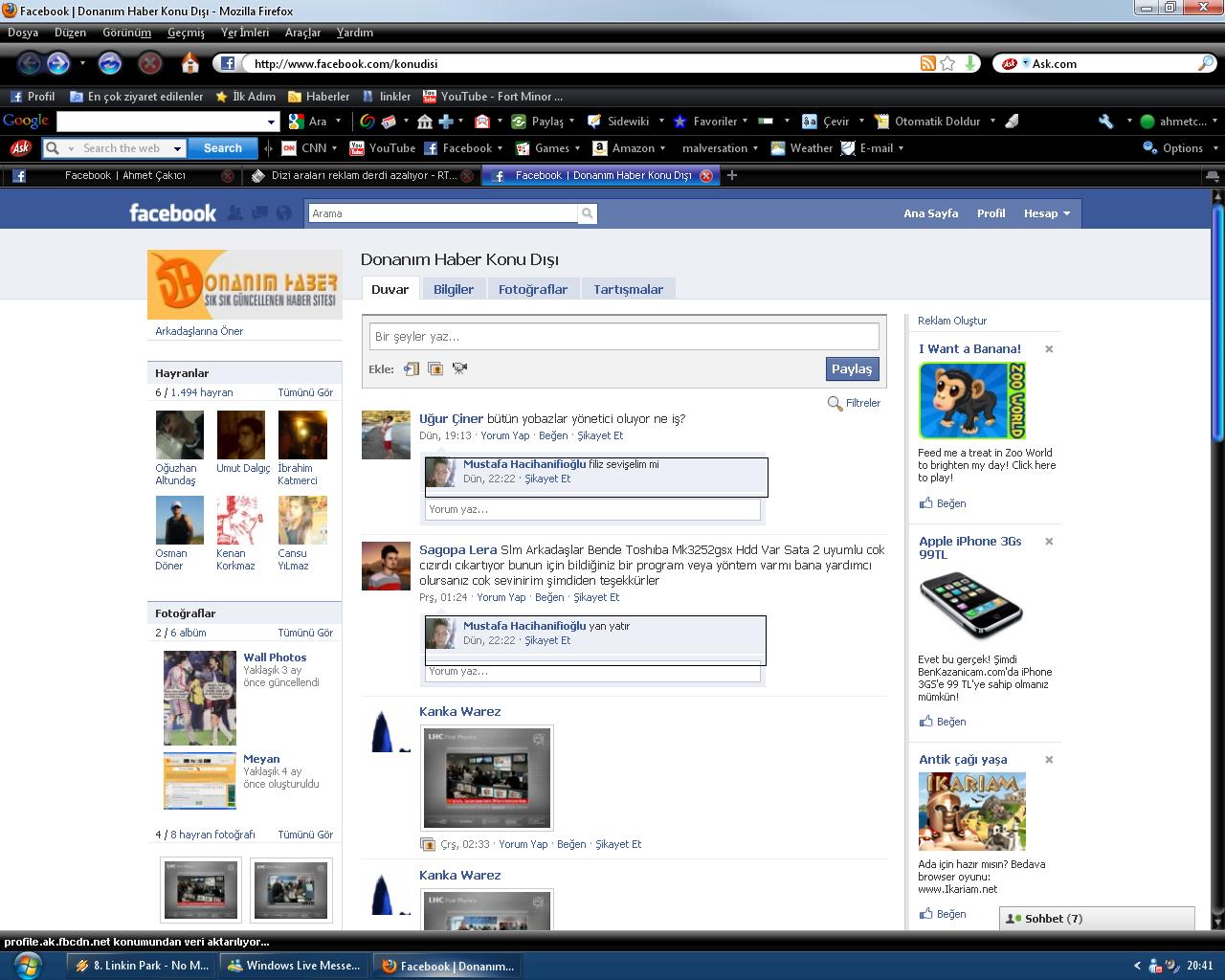Click the Filtreler magnifier link
Viewport: 1225px width, 980px height.
(854, 403)
